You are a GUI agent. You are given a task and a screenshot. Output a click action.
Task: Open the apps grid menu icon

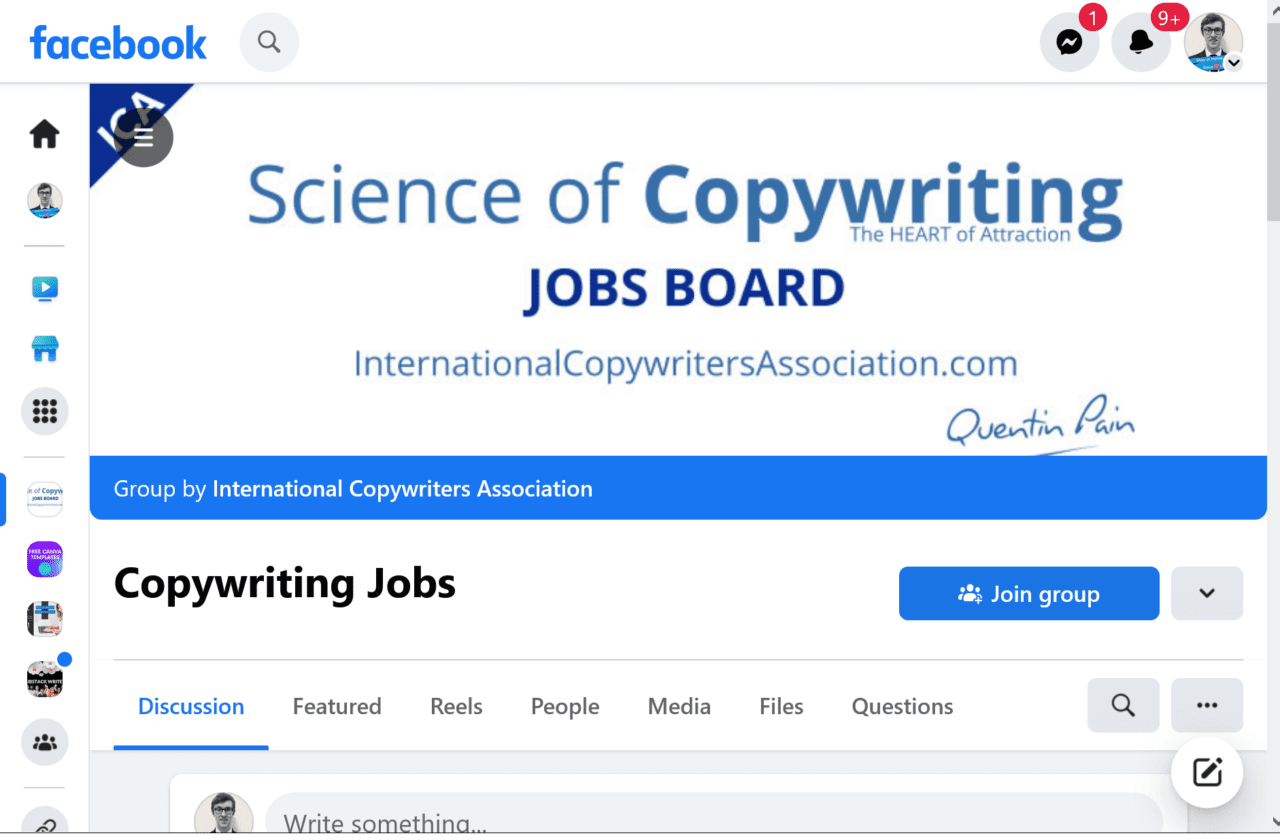coord(44,410)
